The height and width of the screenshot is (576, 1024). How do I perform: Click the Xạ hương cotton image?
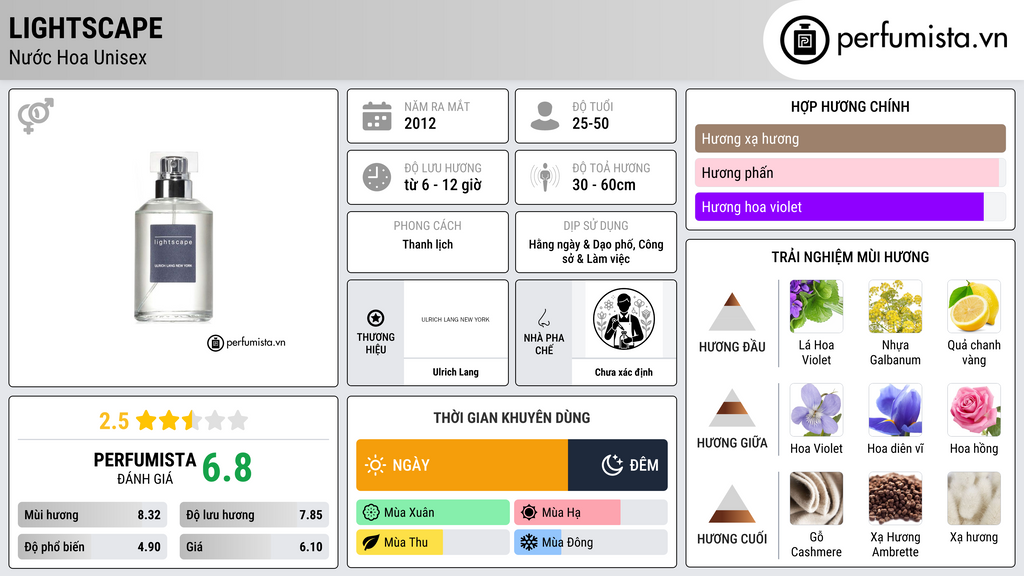[x=974, y=498]
